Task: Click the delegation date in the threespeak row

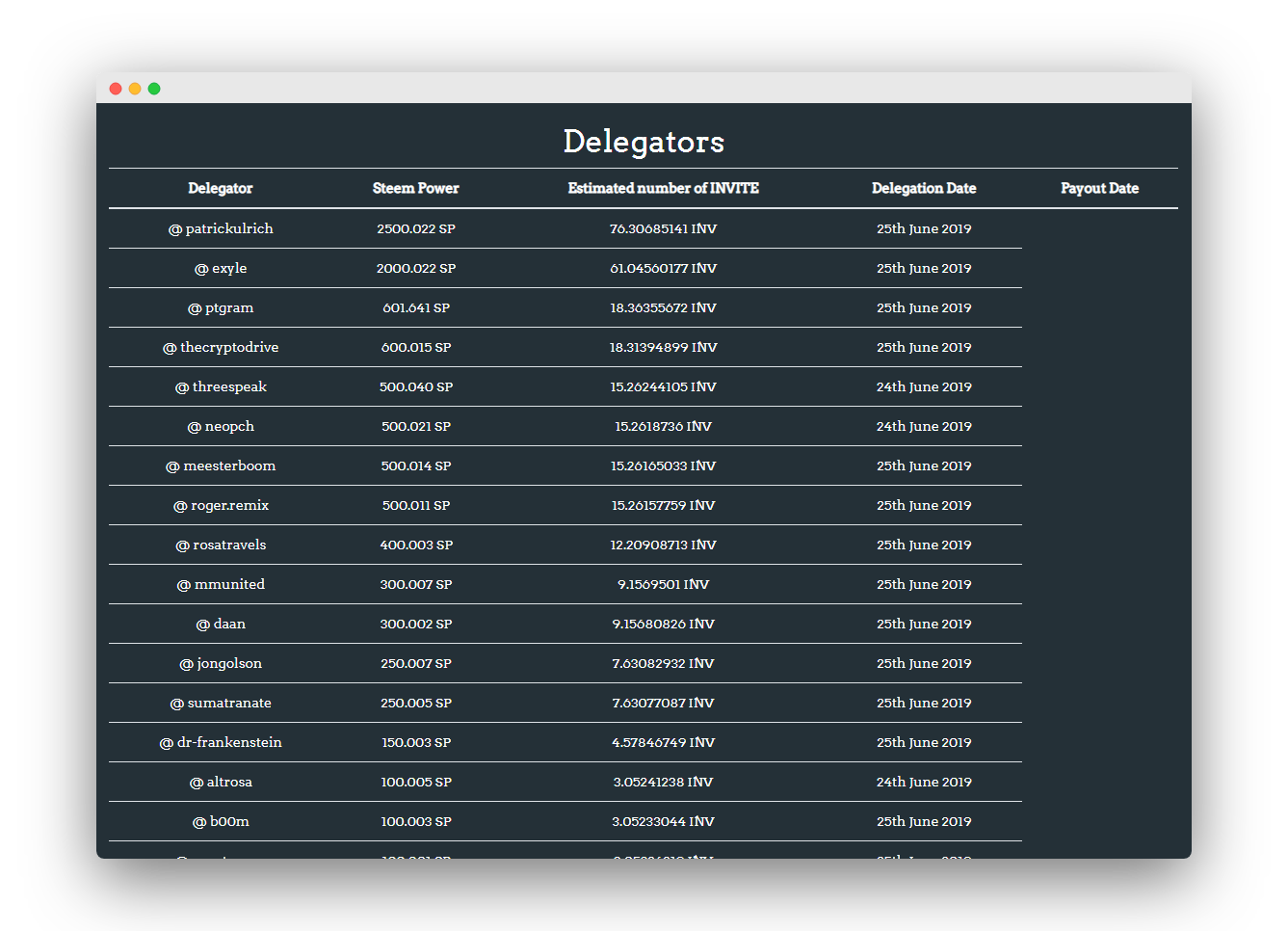Action: (x=924, y=386)
